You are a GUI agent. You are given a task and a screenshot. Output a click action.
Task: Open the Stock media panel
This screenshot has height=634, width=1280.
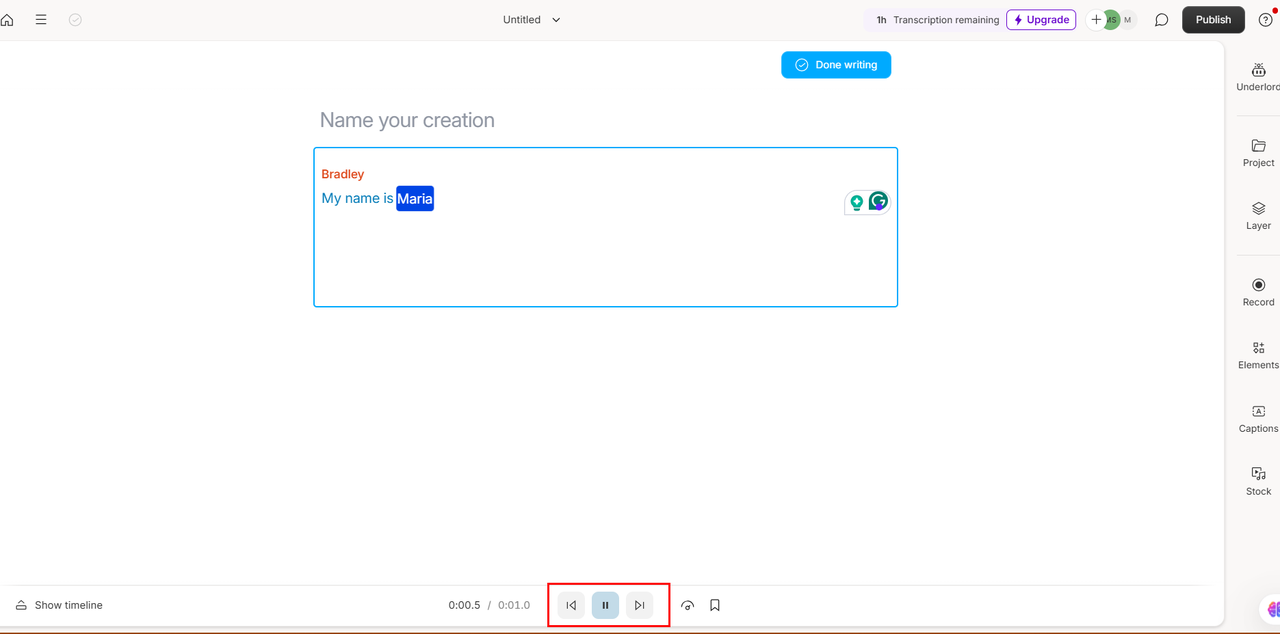point(1258,481)
